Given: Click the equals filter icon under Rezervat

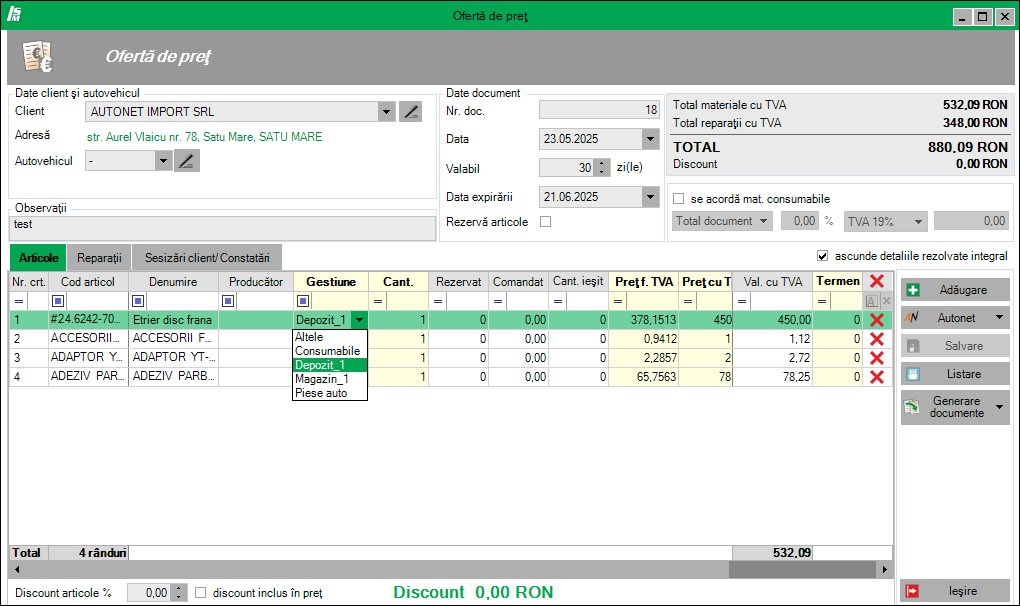Looking at the screenshot, I should [438, 302].
